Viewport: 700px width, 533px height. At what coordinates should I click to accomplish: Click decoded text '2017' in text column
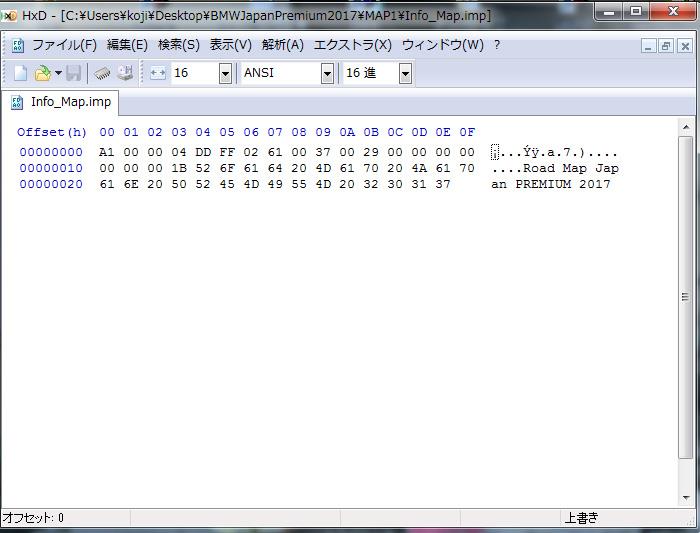595,184
